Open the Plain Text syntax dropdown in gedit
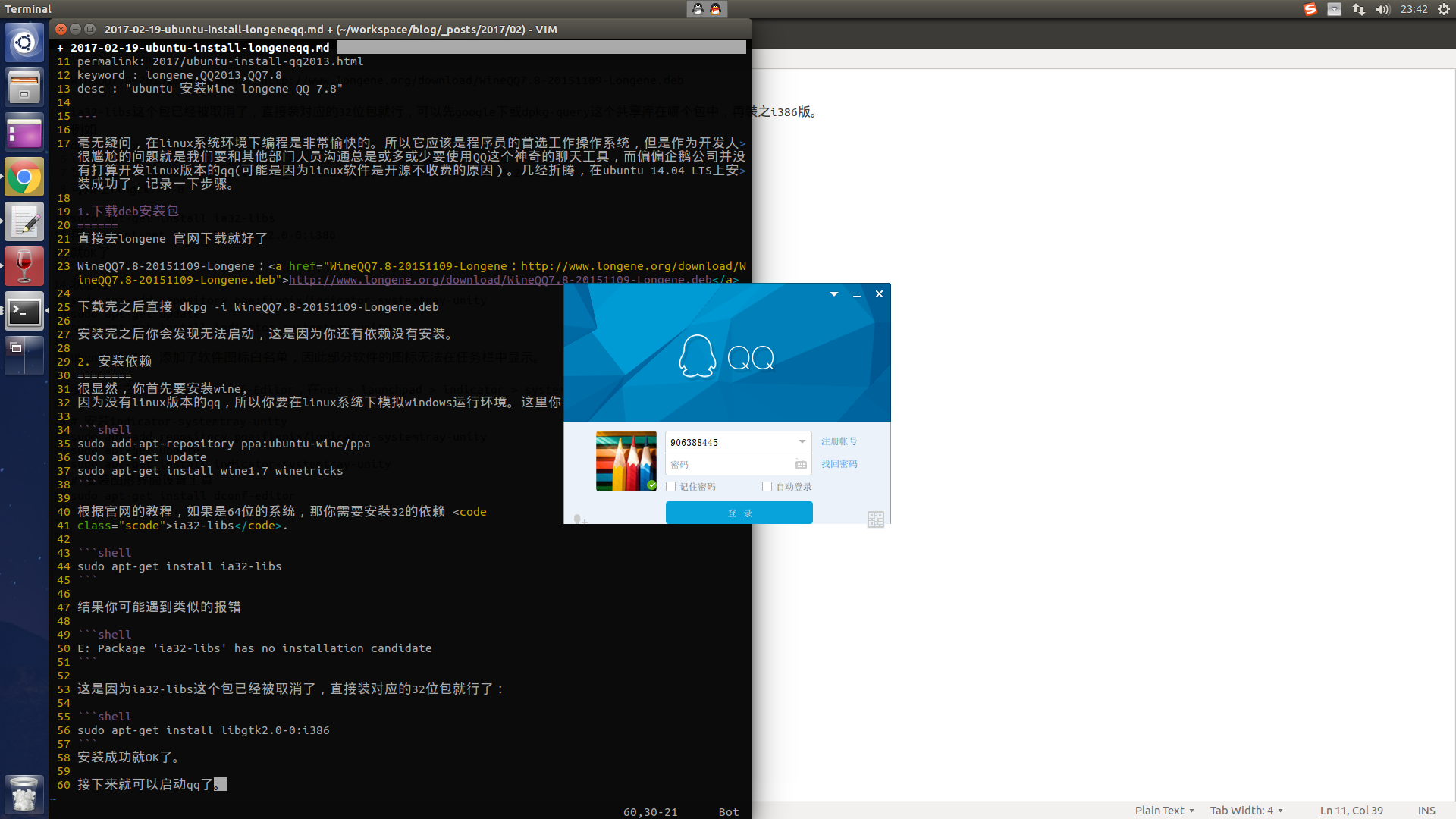This screenshot has height=819, width=1456. point(1165,811)
